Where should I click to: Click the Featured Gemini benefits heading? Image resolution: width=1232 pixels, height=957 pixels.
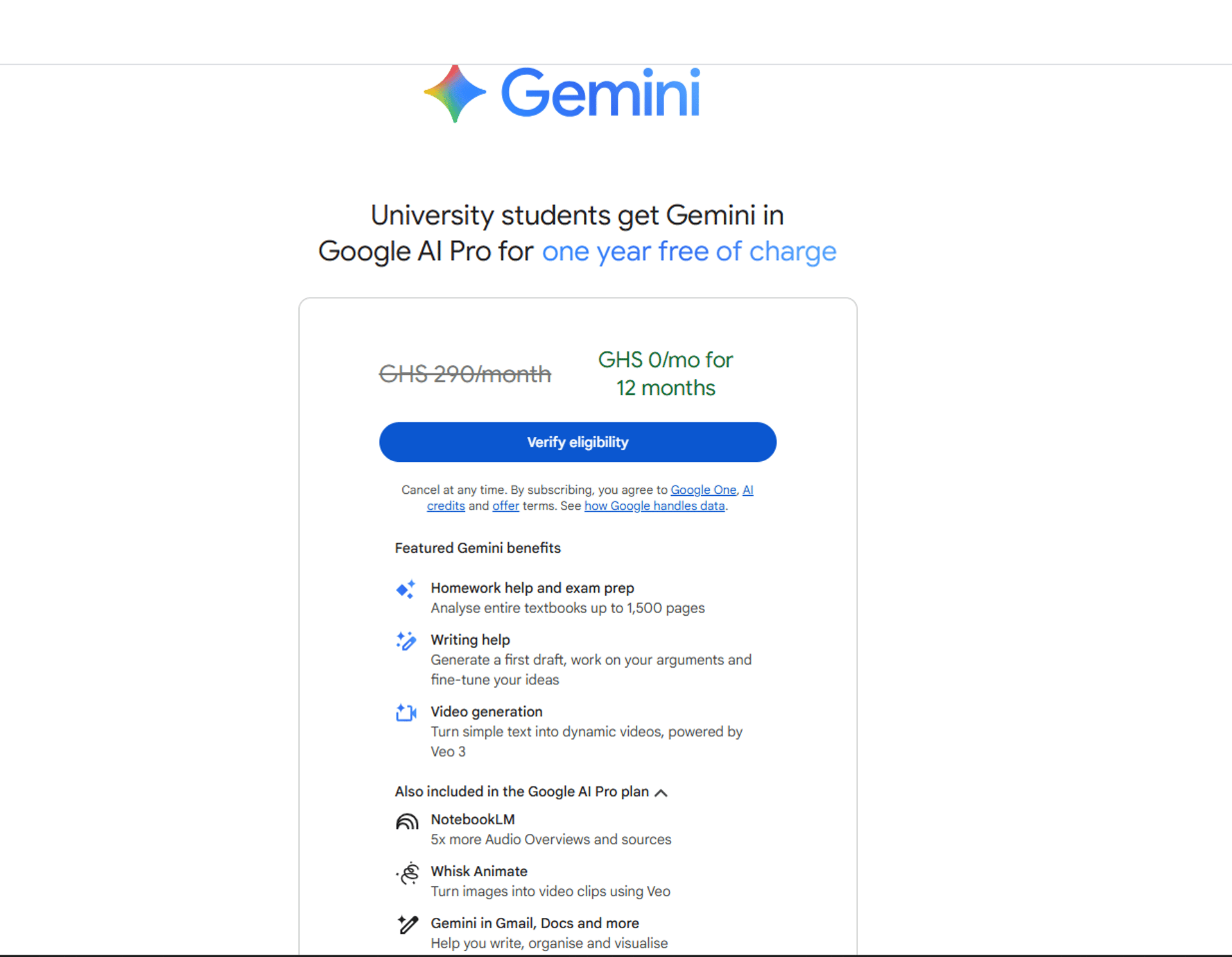tap(477, 548)
